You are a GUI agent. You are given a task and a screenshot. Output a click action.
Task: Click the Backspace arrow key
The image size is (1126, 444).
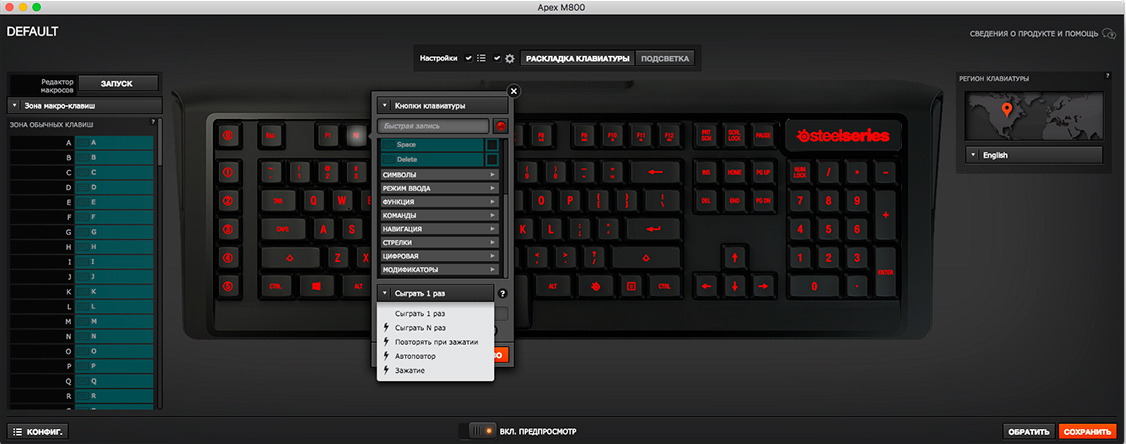pyautogui.click(x=655, y=172)
